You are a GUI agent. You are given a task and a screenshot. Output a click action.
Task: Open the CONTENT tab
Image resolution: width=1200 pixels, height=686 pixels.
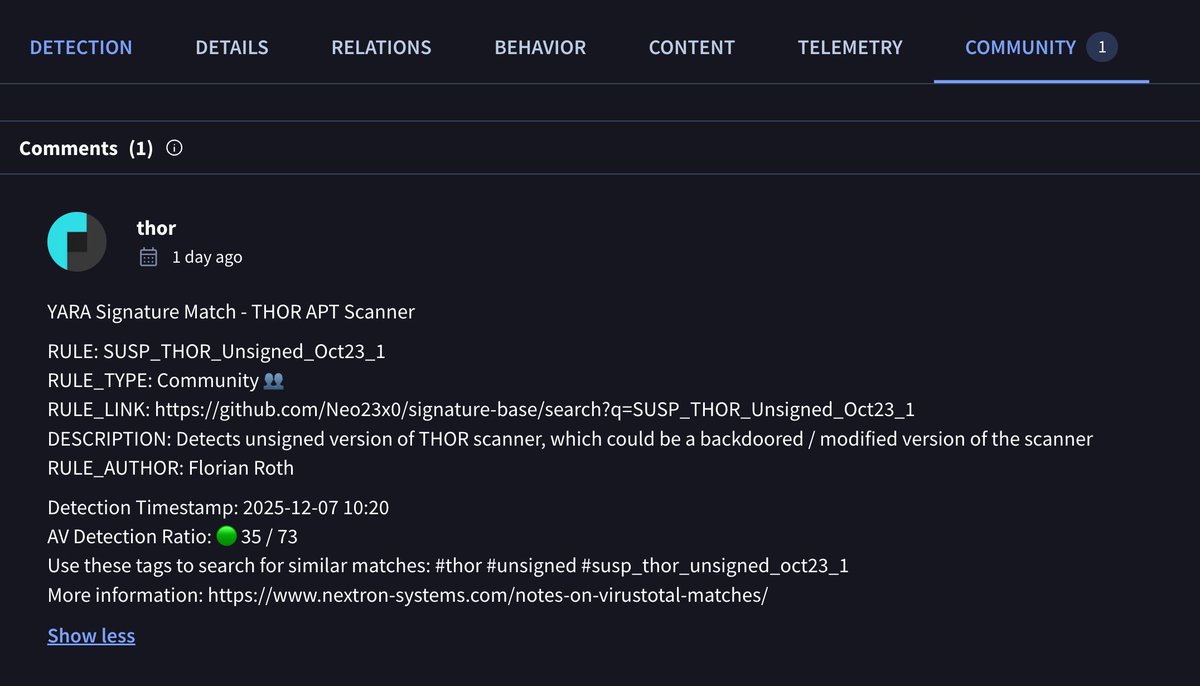tap(692, 47)
